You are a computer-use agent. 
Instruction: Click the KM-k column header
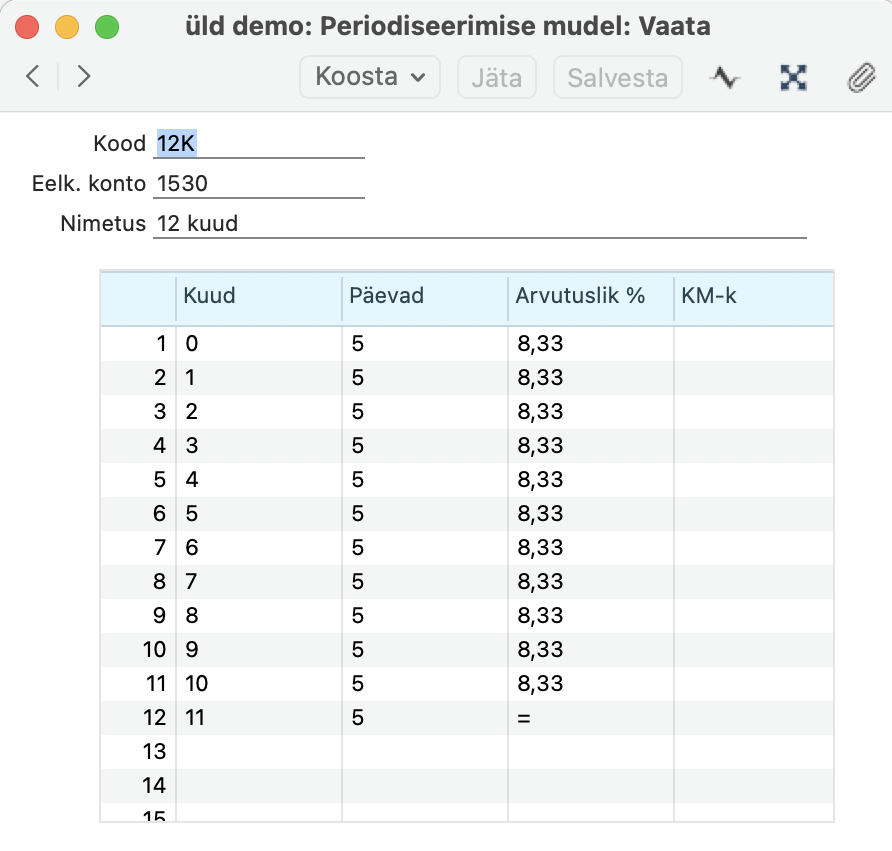pyautogui.click(x=752, y=296)
